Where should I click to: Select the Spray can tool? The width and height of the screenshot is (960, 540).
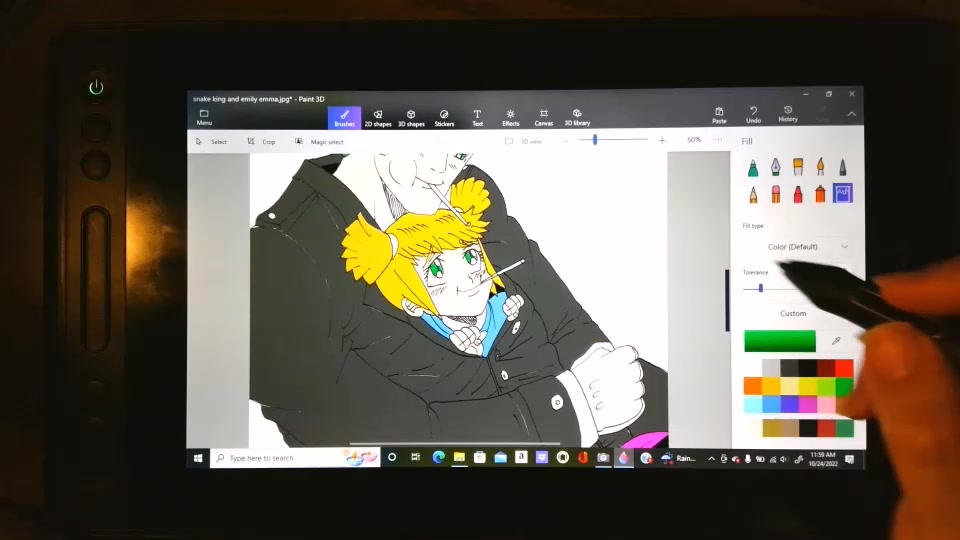point(820,194)
